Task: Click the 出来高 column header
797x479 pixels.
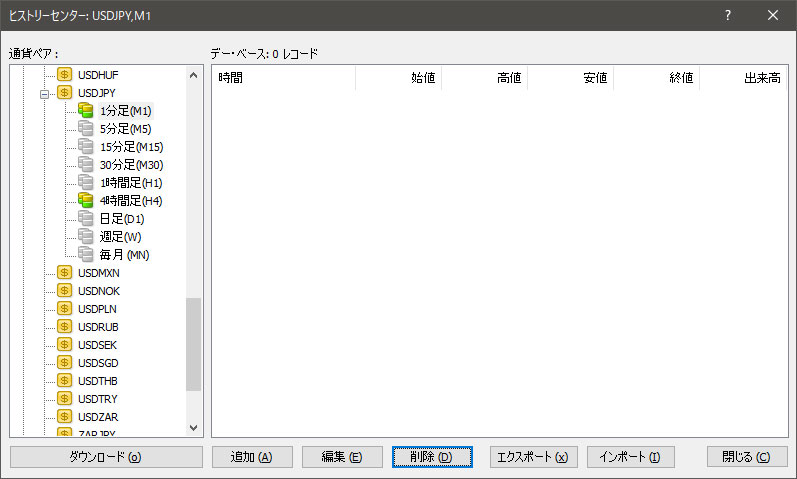Action: point(742,78)
